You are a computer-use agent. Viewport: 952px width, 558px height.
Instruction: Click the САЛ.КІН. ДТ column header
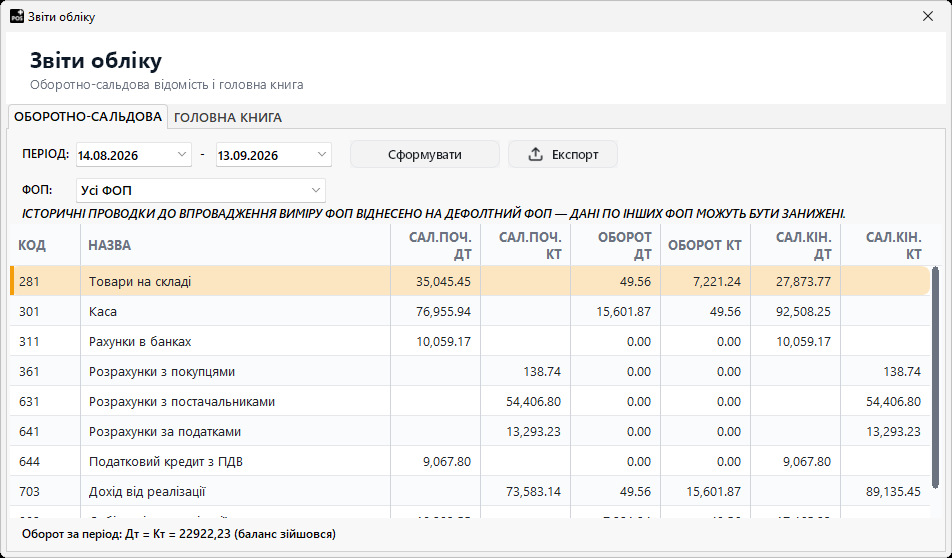(x=795, y=245)
